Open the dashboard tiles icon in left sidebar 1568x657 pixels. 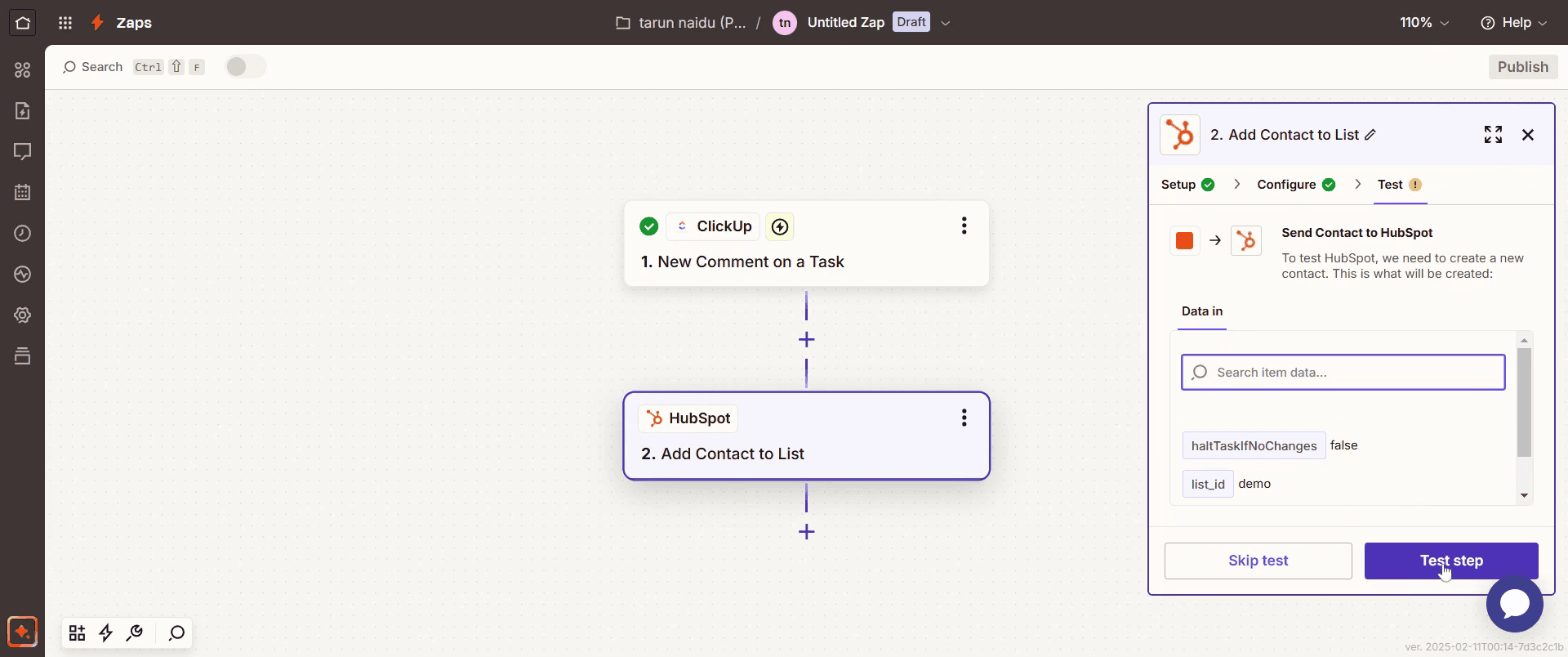(x=23, y=69)
